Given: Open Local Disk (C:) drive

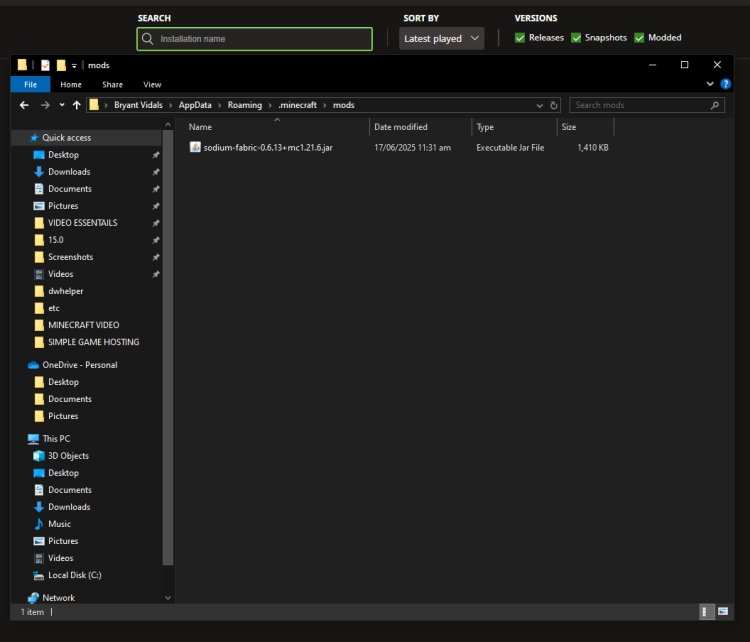Looking at the screenshot, I should [x=75, y=575].
